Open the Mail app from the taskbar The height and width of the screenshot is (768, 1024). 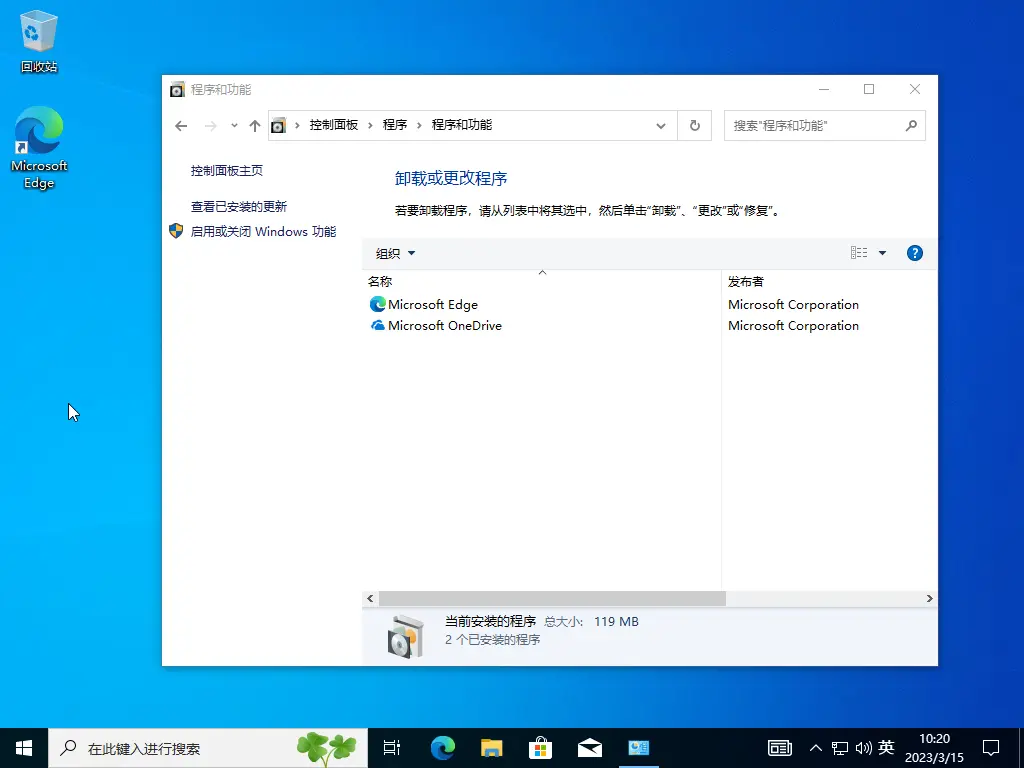[x=589, y=748]
